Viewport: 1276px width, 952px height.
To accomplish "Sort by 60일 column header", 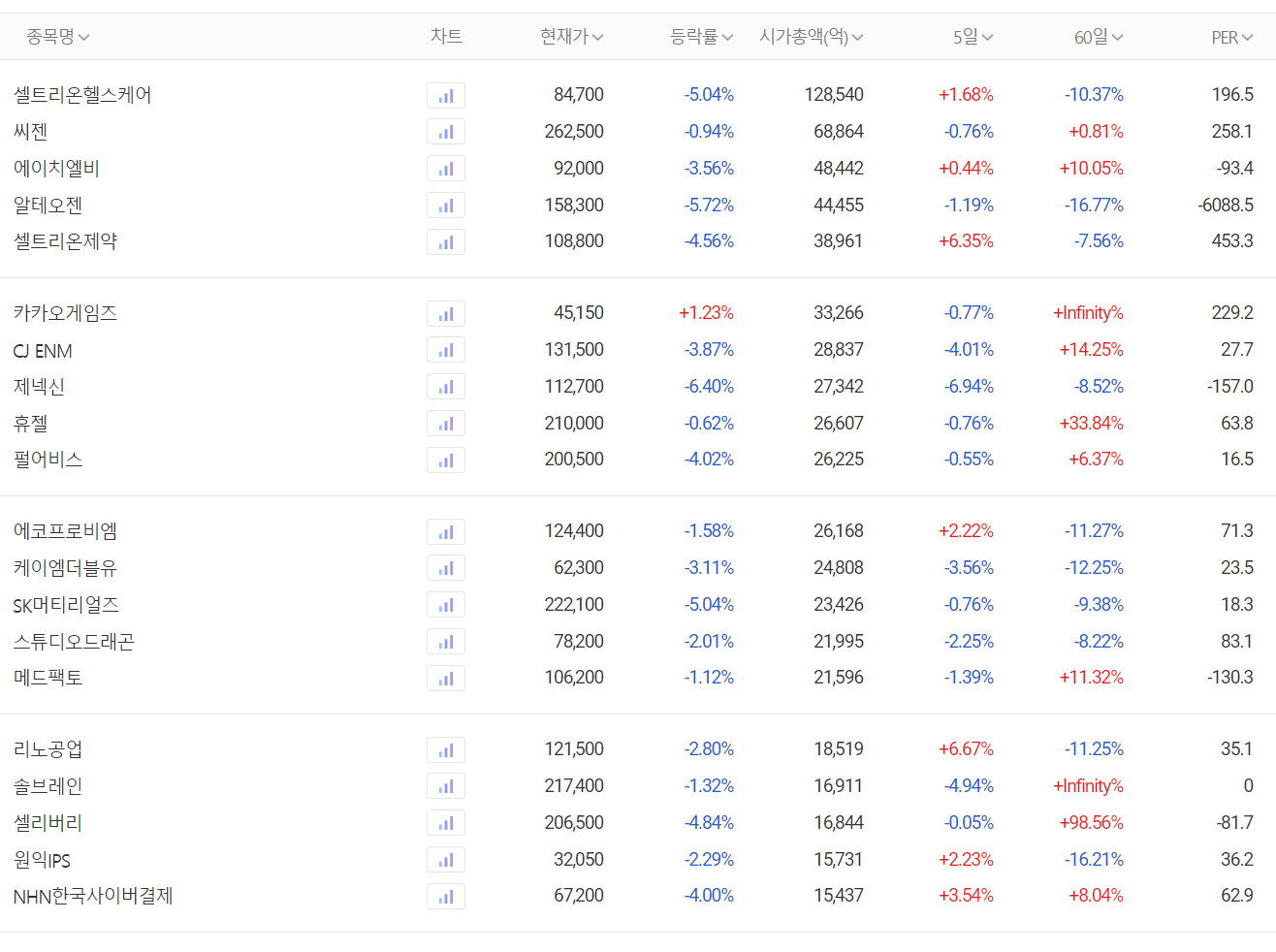I will (1099, 37).
